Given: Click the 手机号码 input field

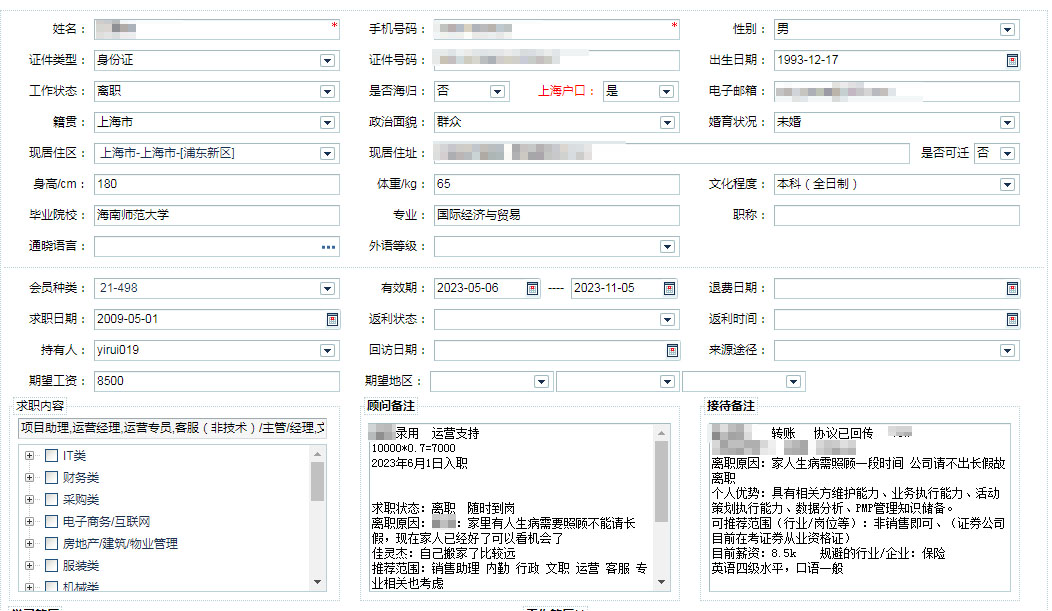Looking at the screenshot, I should [557, 30].
